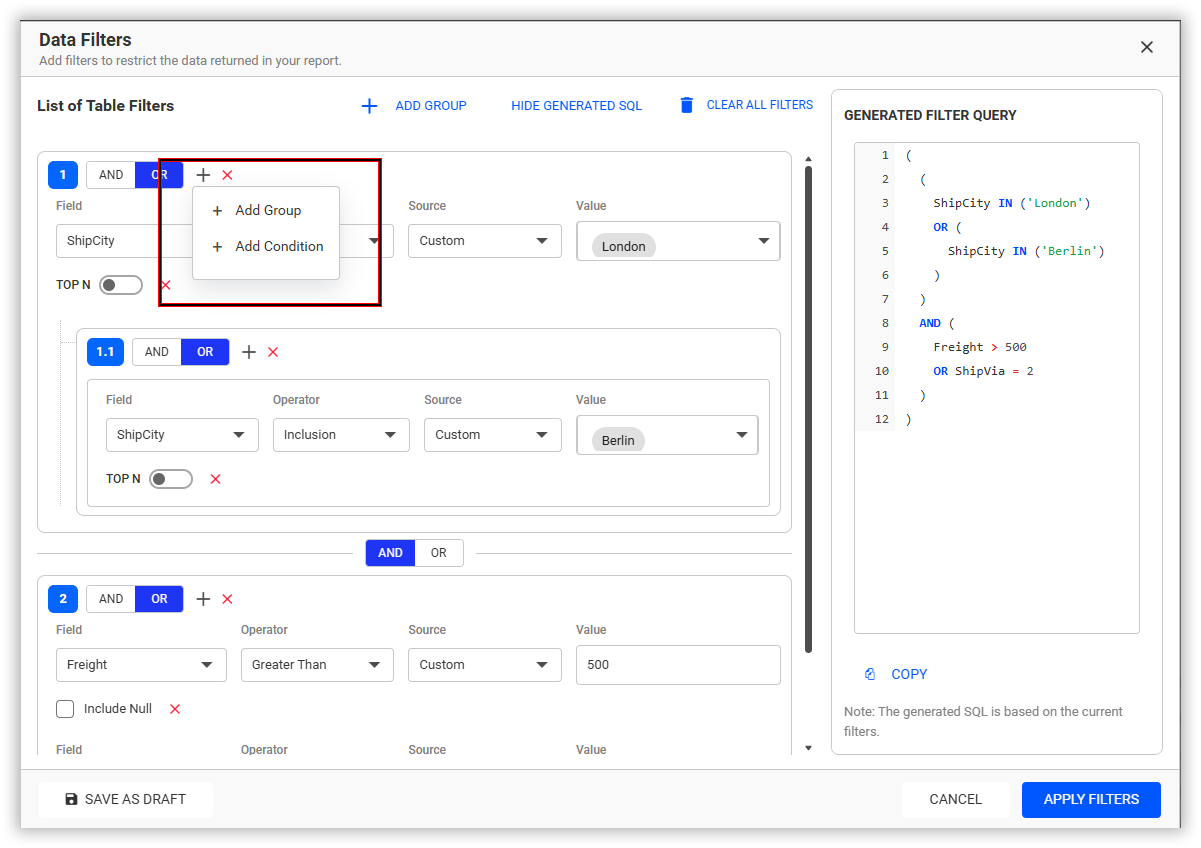
Task: Choose Add Group from the popup menu
Action: pos(266,210)
